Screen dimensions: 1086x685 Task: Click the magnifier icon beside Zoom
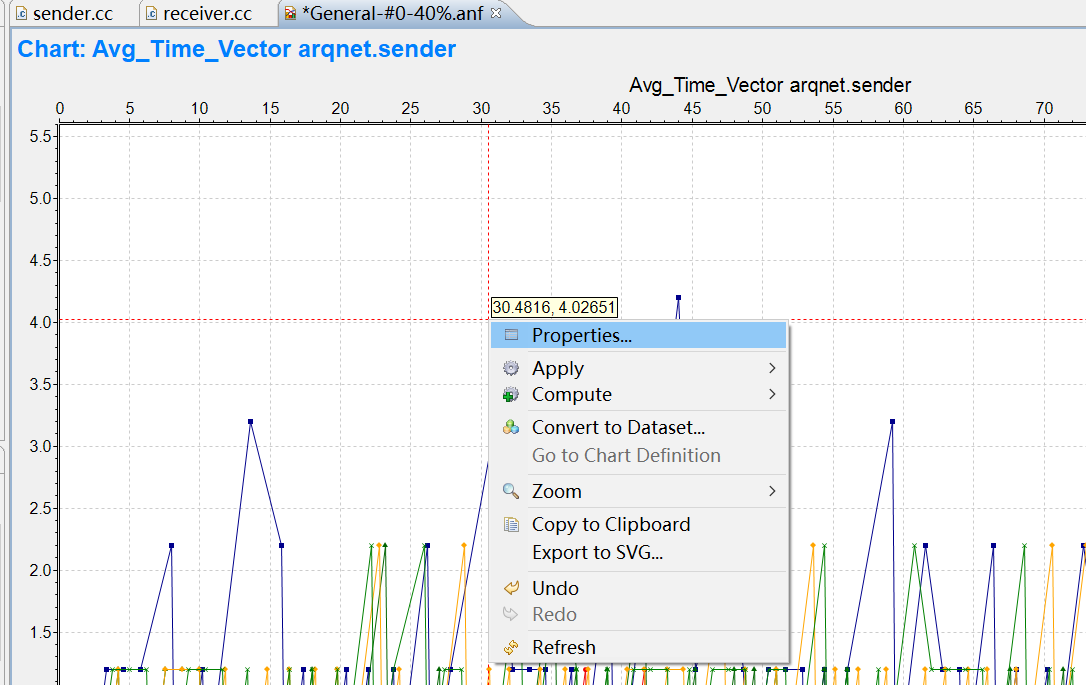[511, 491]
